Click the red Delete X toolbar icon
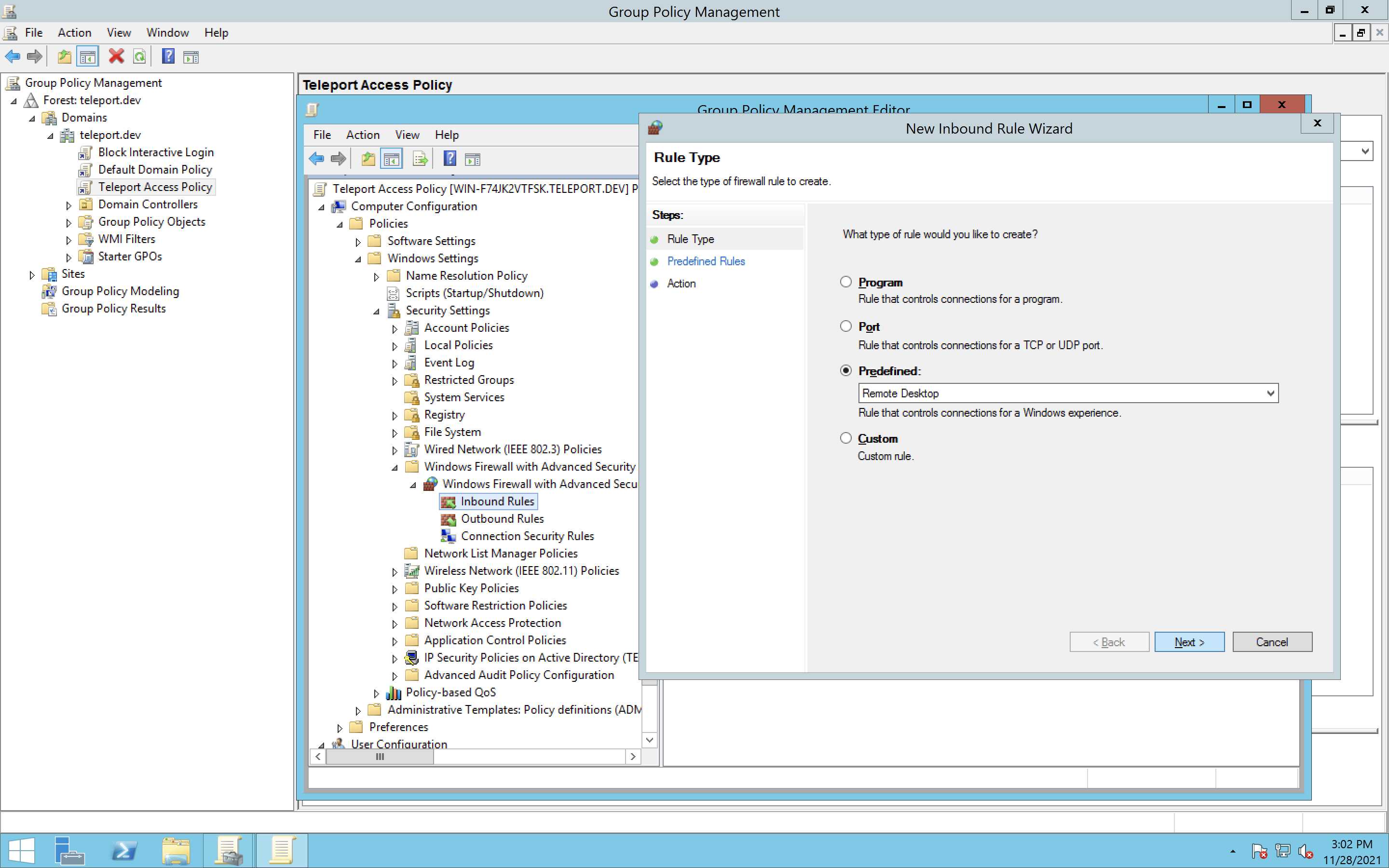The width and height of the screenshot is (1389, 868). point(116,56)
